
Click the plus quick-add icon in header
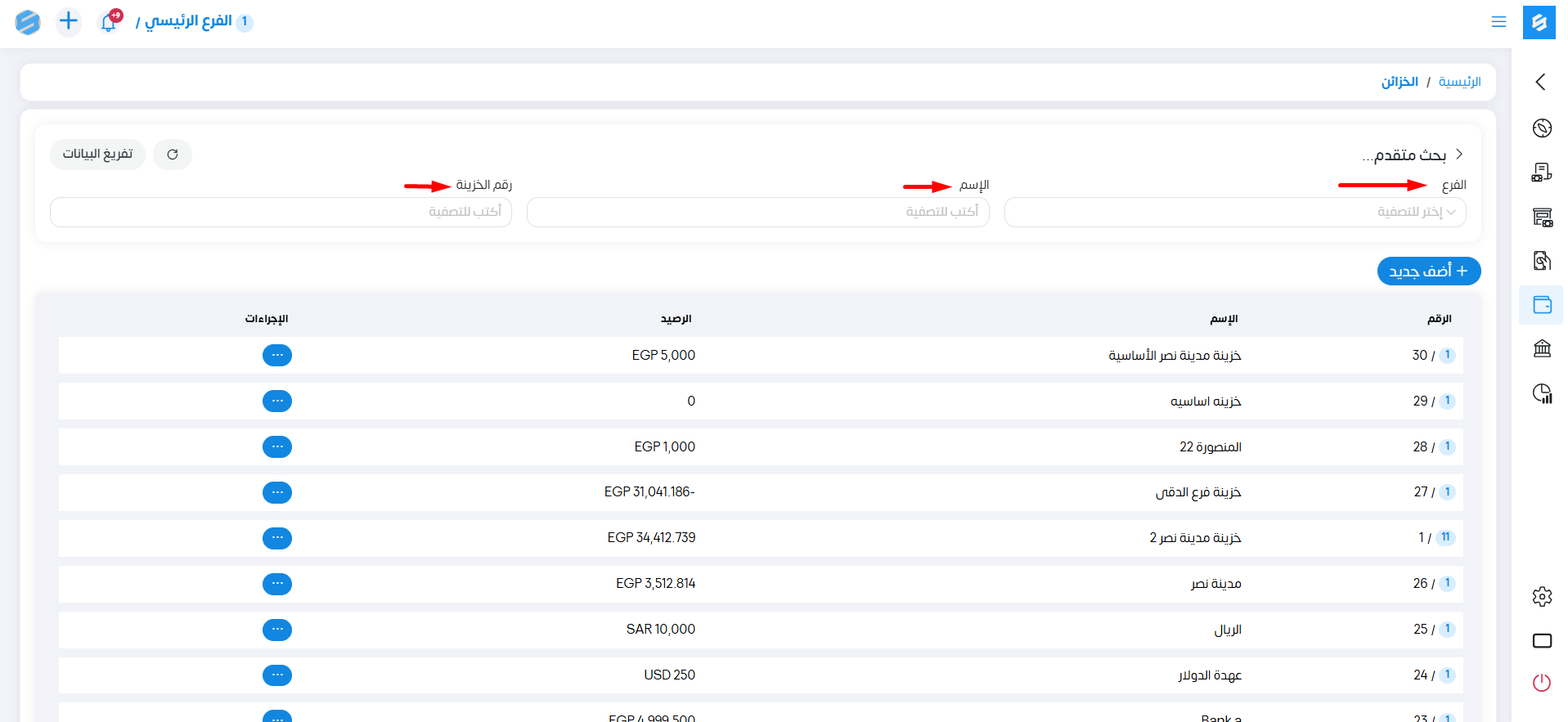[x=69, y=21]
